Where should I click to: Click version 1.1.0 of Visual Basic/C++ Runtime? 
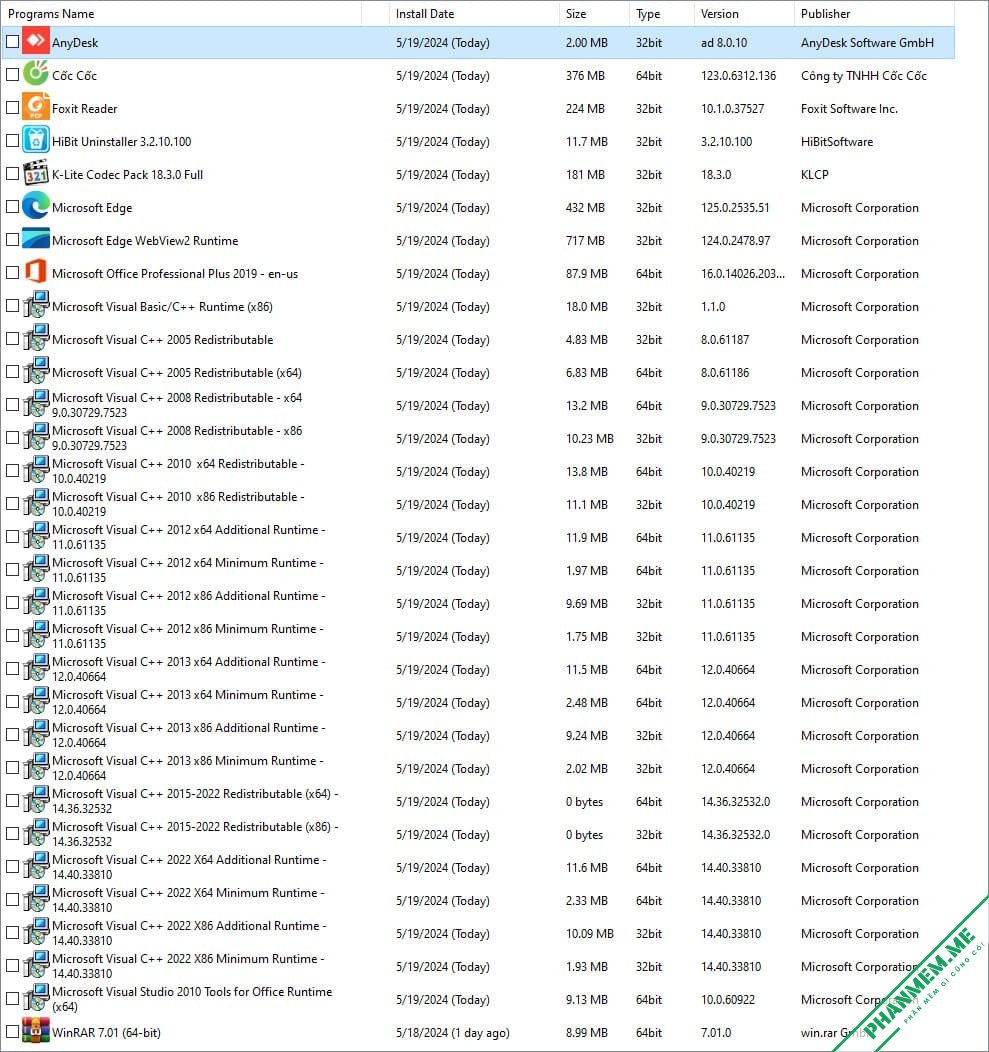(x=713, y=306)
